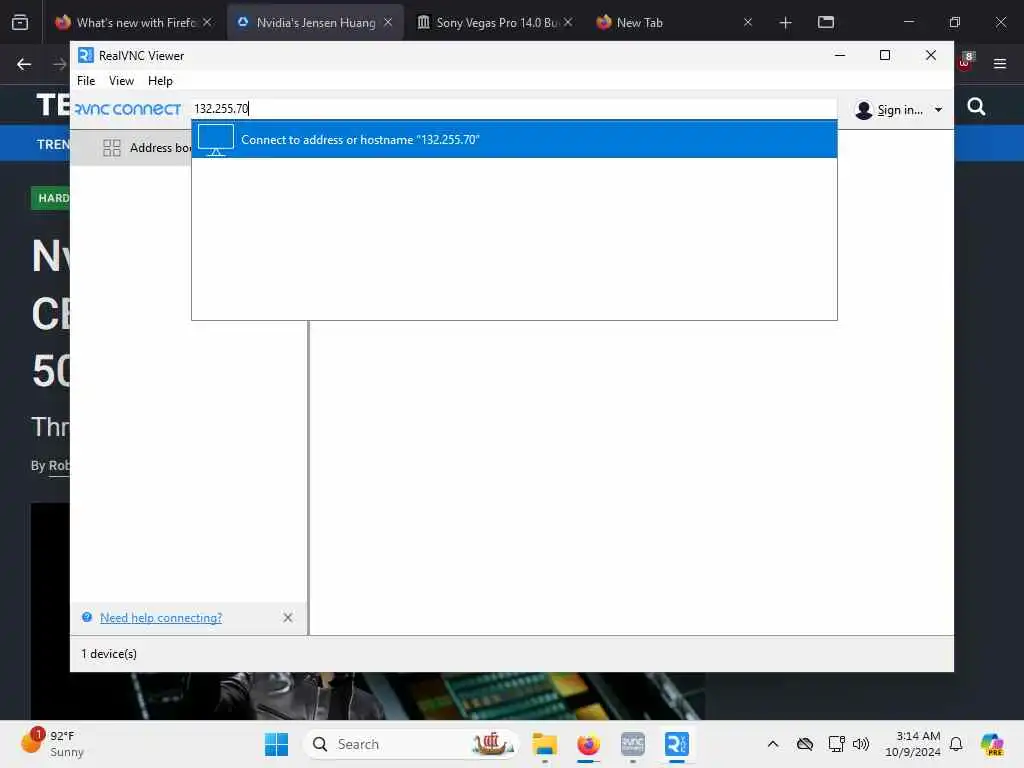Go back in Firefox
The height and width of the screenshot is (768, 1024).
24,64
